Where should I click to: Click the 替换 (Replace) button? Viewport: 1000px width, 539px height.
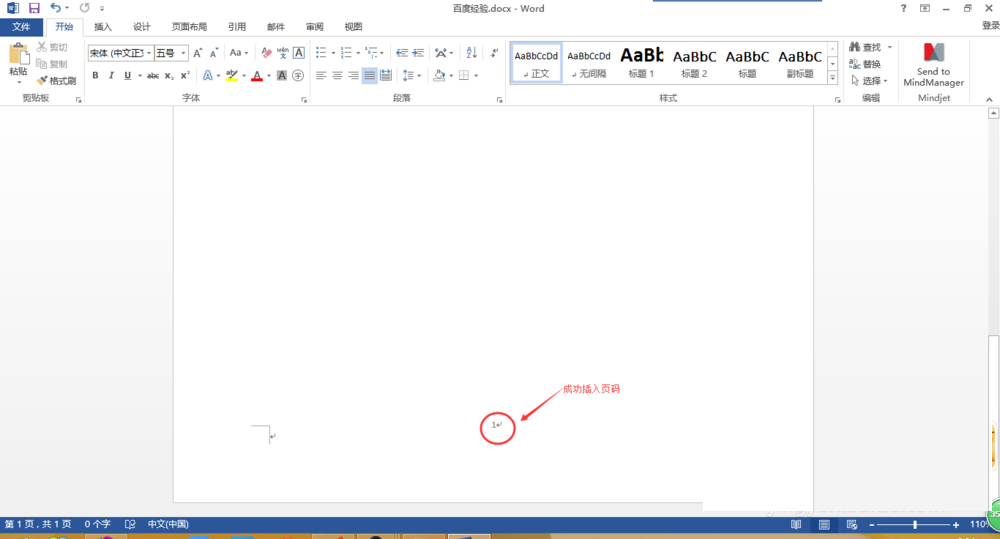865,64
